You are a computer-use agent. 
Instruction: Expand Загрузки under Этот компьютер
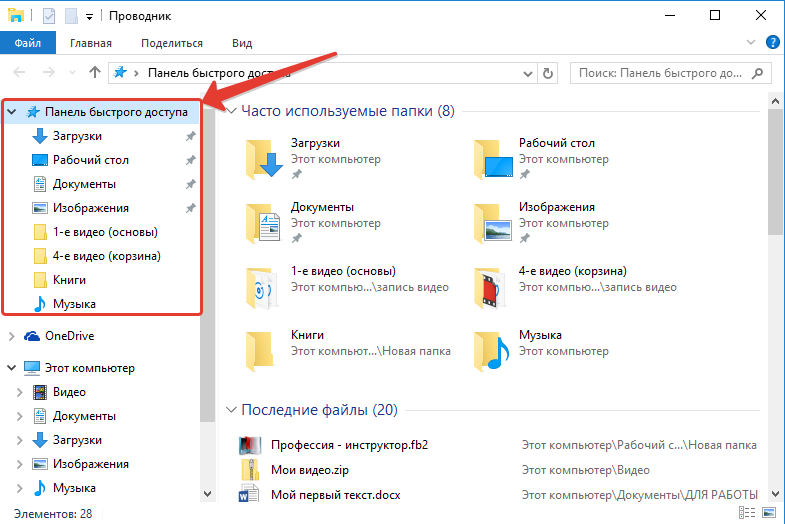tap(19, 440)
